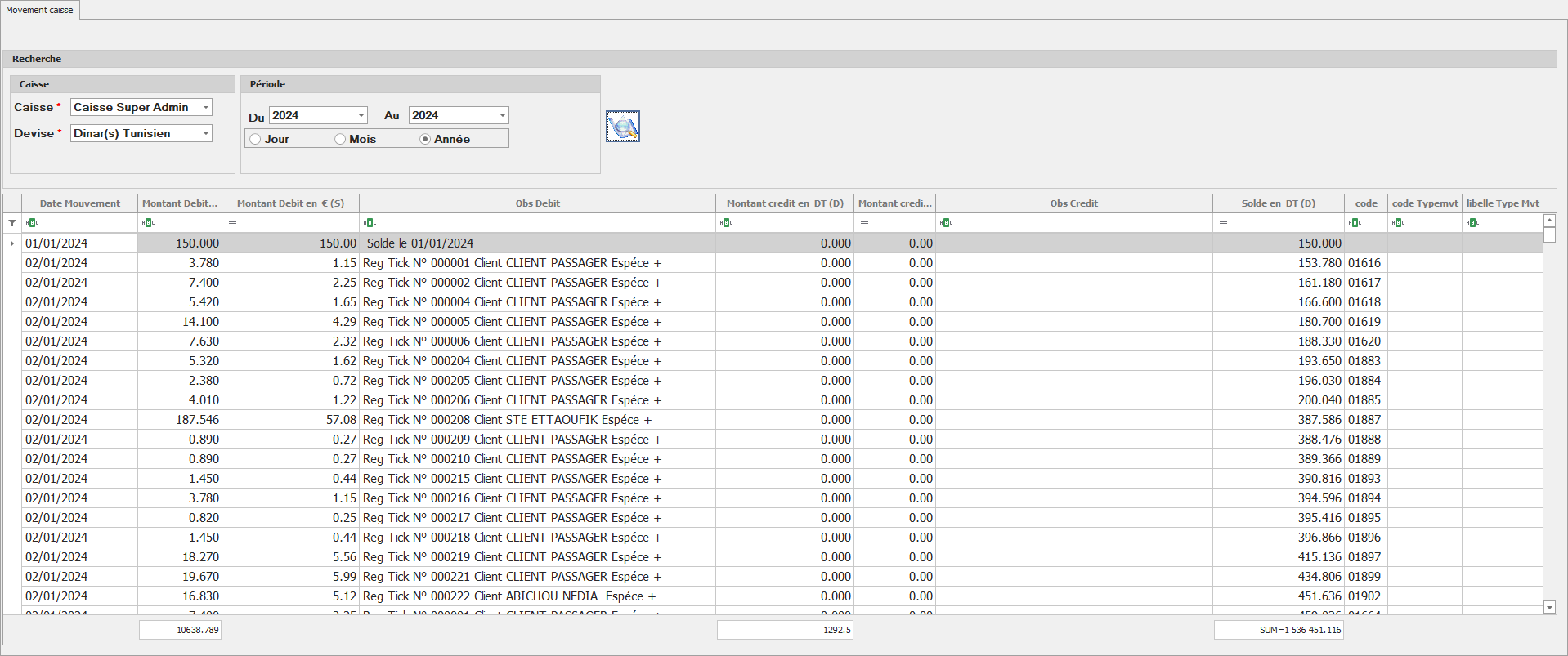Open the Caisse Super Admin dropdown
Image resolution: width=1568 pixels, height=656 pixels.
coord(206,108)
